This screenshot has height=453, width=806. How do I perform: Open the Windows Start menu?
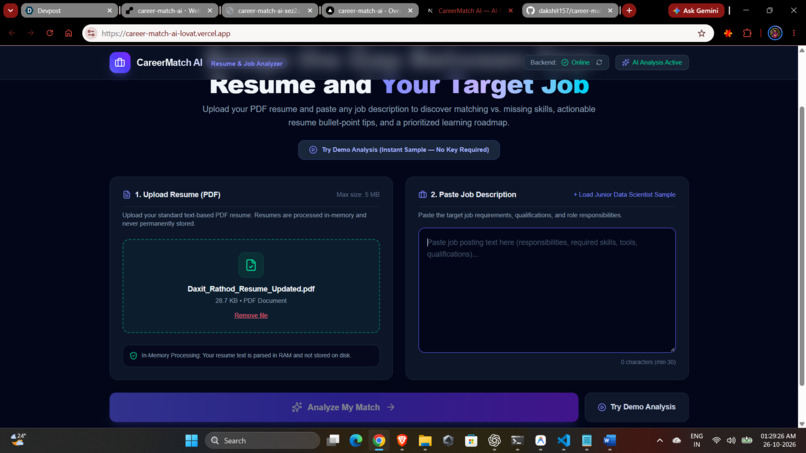(192, 441)
